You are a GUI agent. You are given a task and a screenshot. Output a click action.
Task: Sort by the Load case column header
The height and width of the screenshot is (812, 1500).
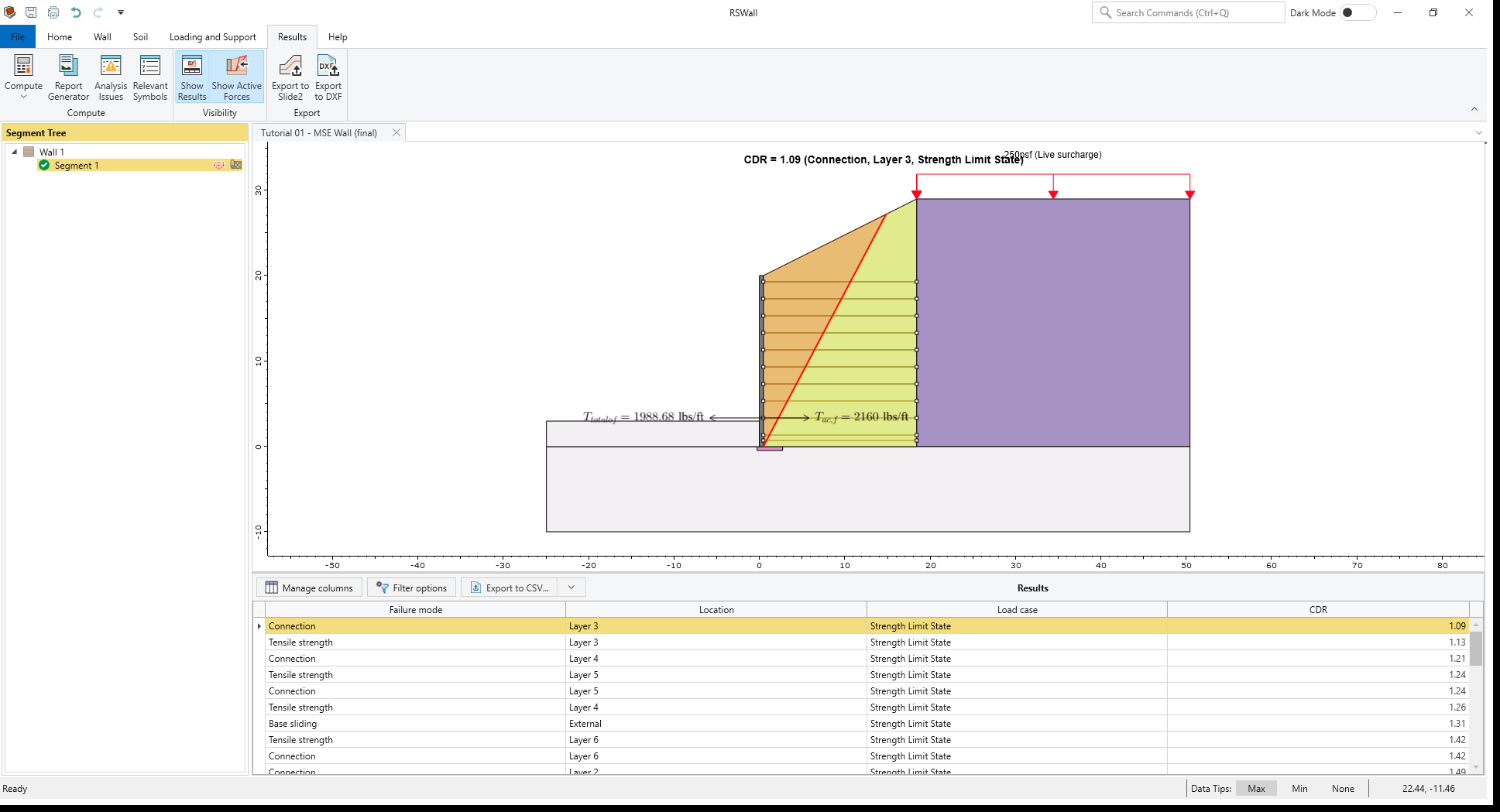tap(1017, 609)
